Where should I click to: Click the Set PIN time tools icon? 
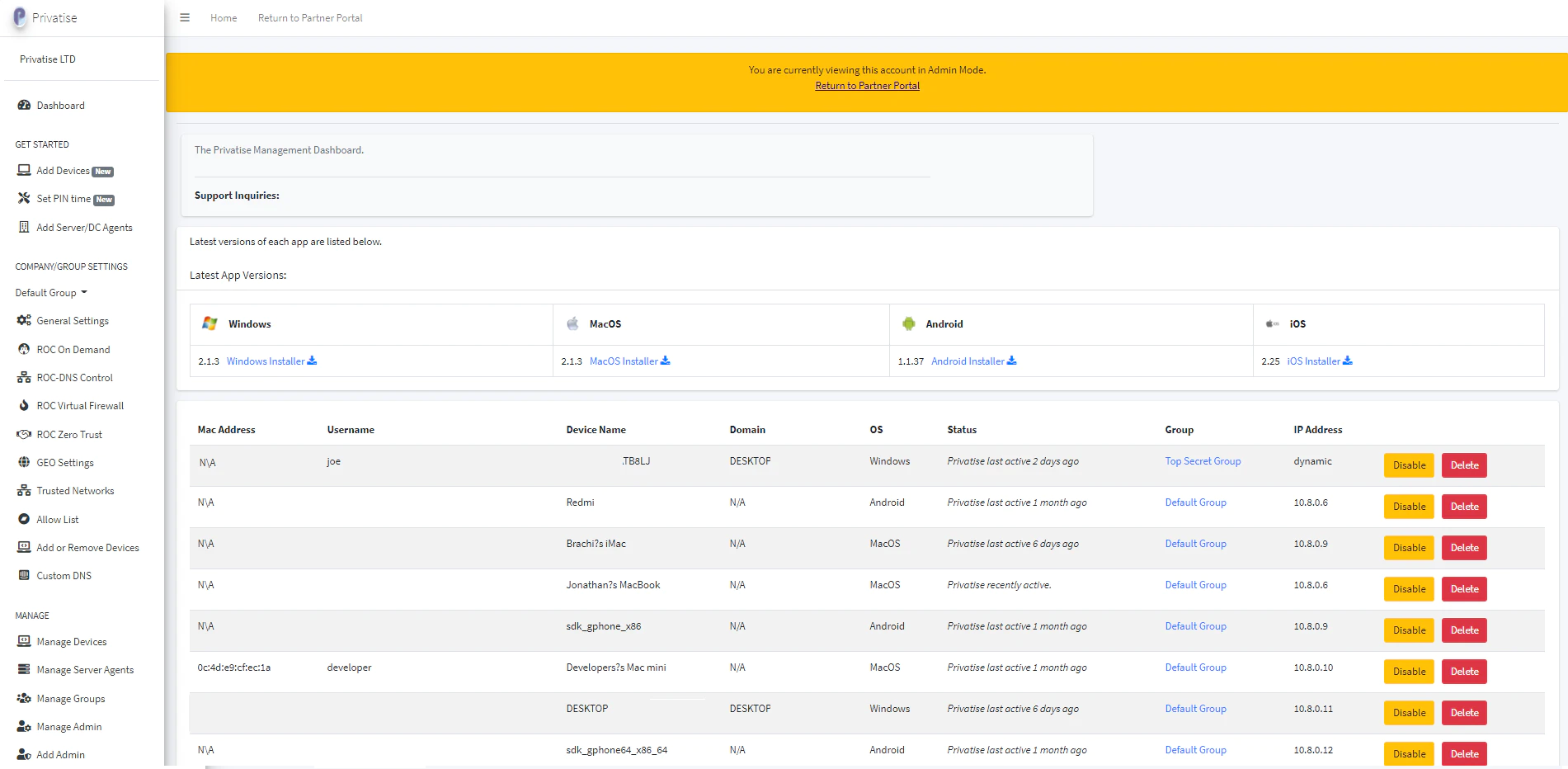24,199
